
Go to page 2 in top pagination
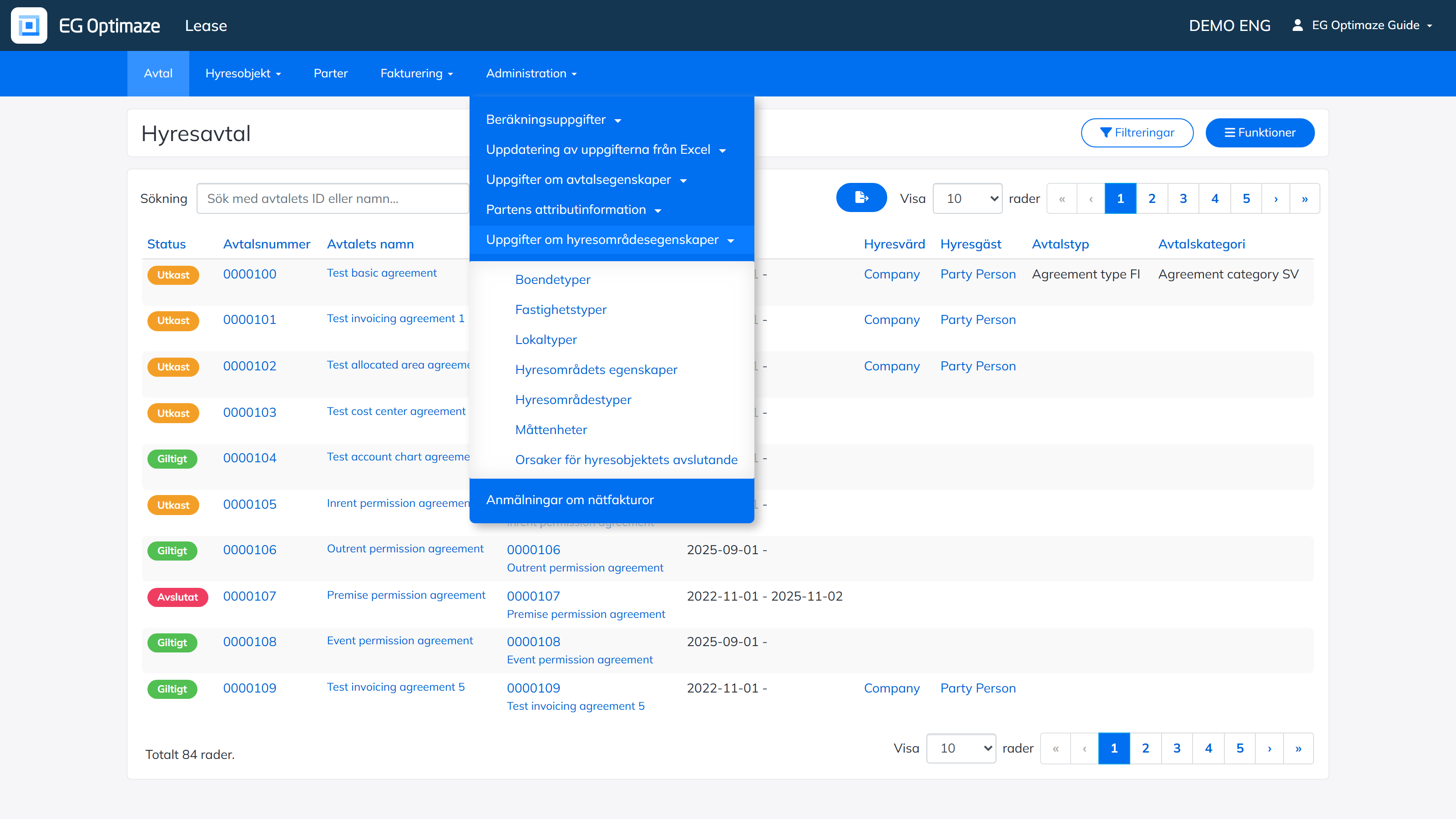1152,198
